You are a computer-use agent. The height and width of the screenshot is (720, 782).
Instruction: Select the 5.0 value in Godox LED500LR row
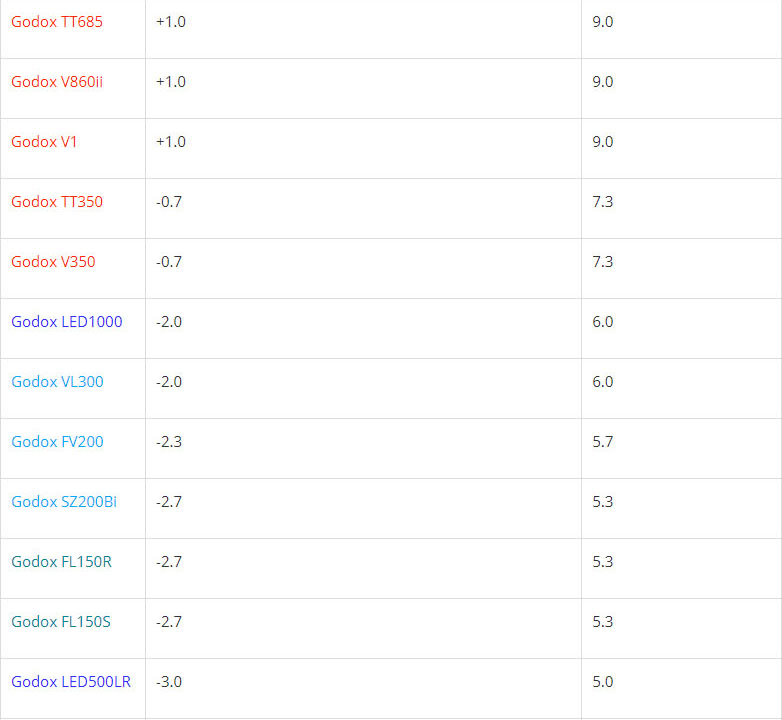click(602, 682)
